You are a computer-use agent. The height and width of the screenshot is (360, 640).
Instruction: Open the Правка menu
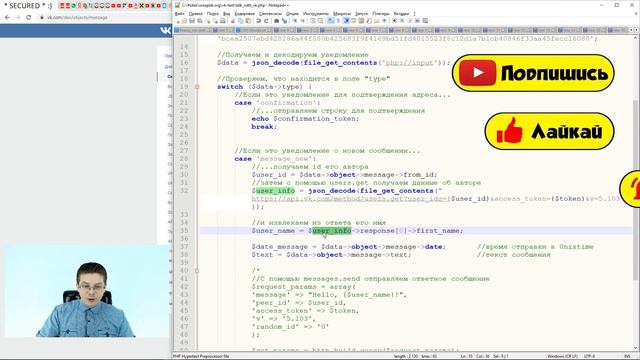[x=196, y=13]
